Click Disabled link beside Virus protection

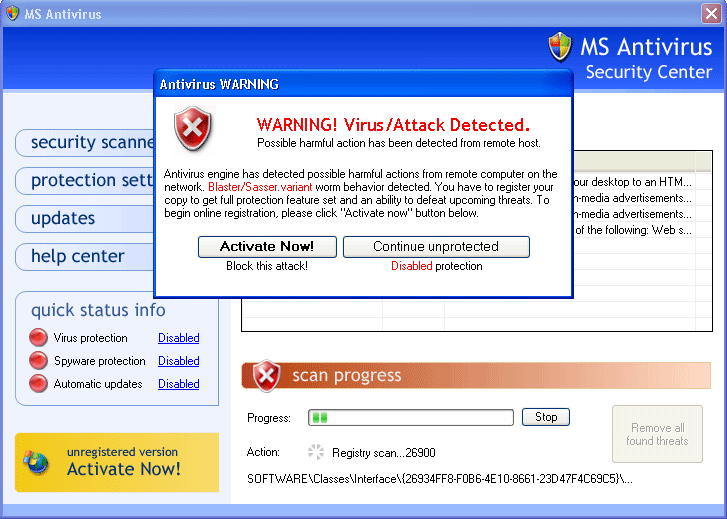[178, 338]
